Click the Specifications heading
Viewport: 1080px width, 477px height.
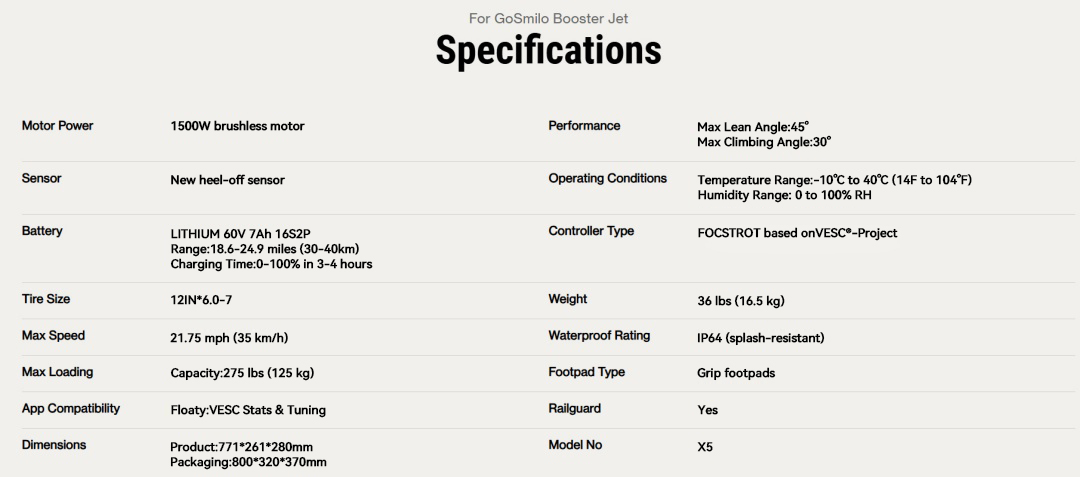coord(548,51)
